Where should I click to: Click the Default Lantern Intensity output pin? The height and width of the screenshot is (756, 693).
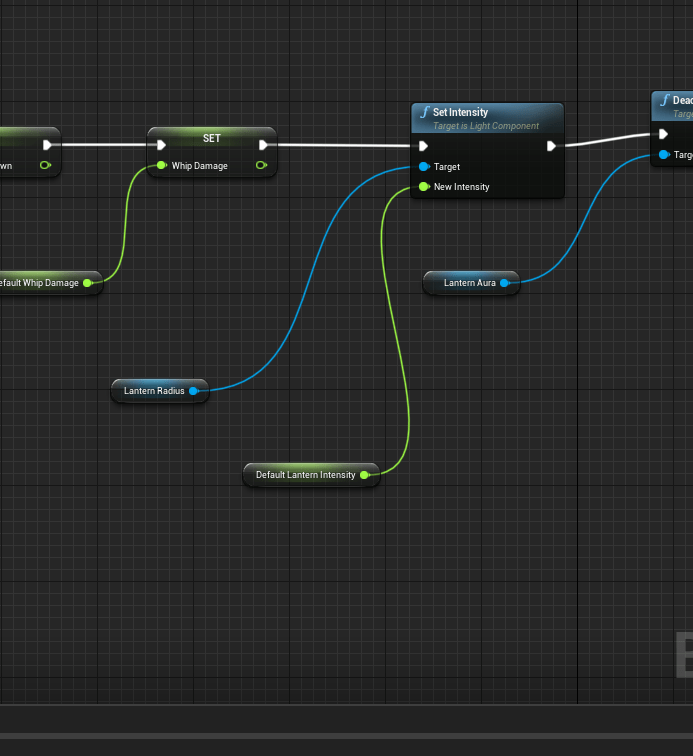365,475
